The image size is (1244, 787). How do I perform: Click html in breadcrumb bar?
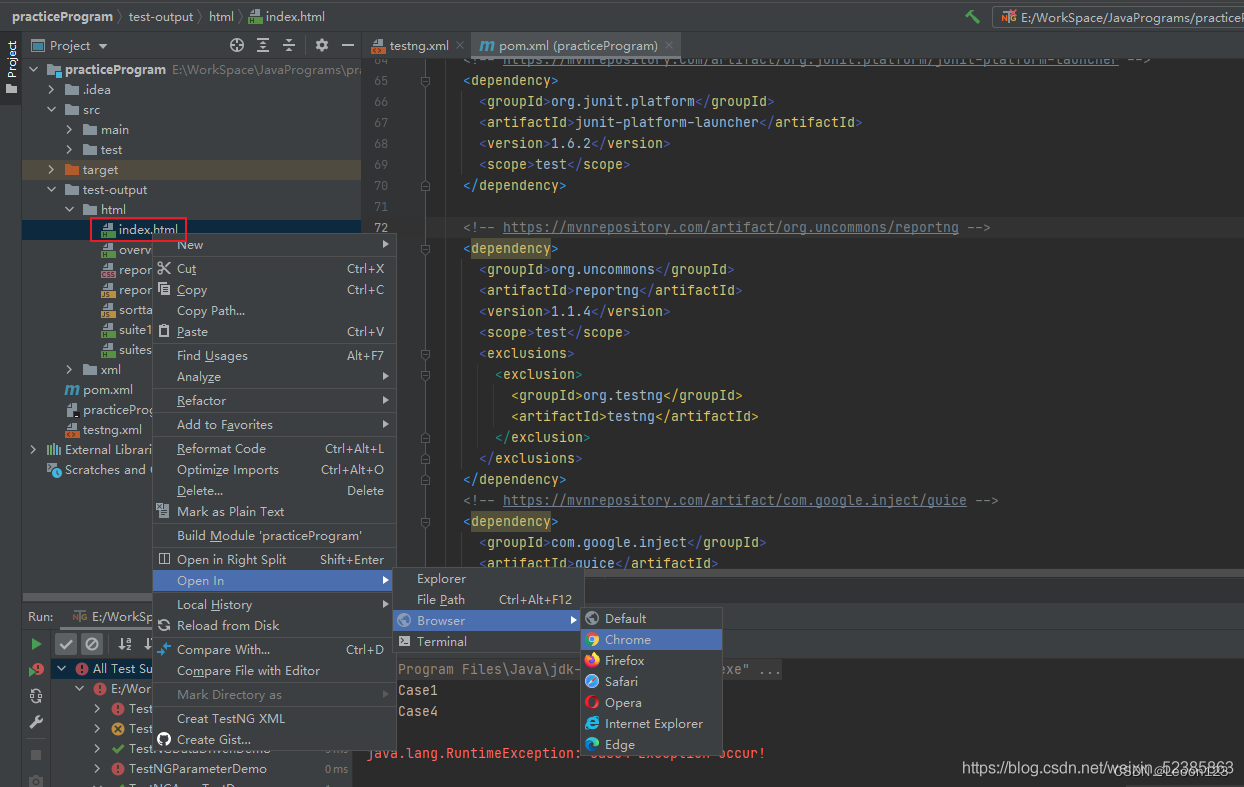pos(221,17)
